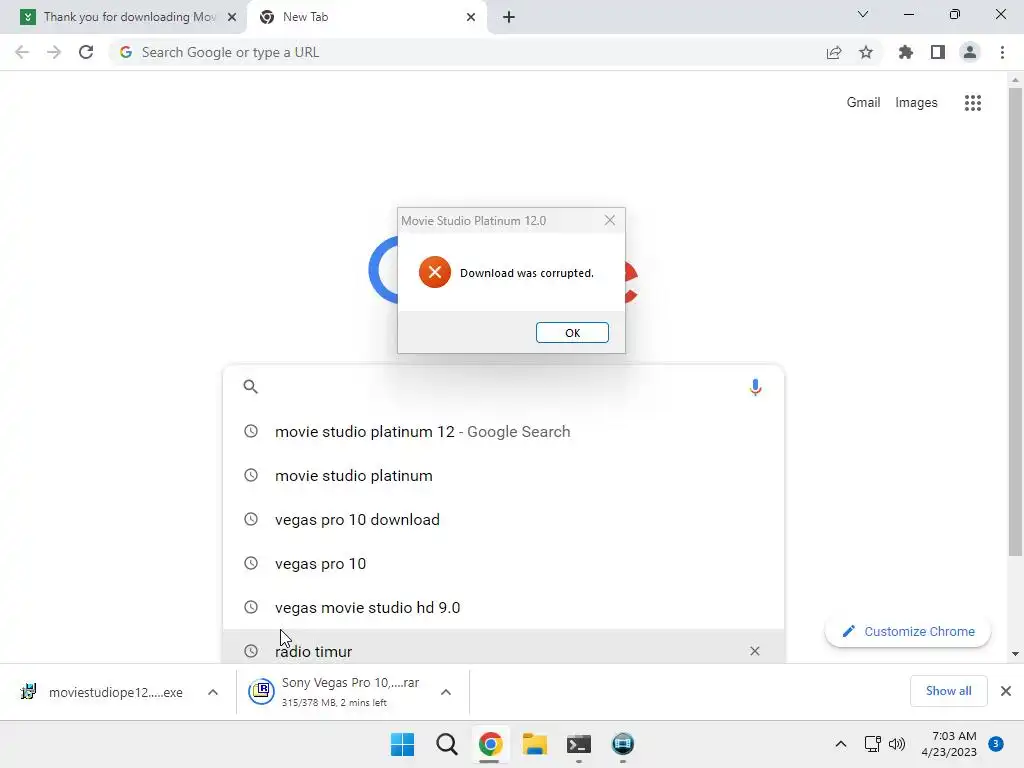Click the volume speaker tray icon
Viewport: 1024px width, 768px height.
coord(897,744)
